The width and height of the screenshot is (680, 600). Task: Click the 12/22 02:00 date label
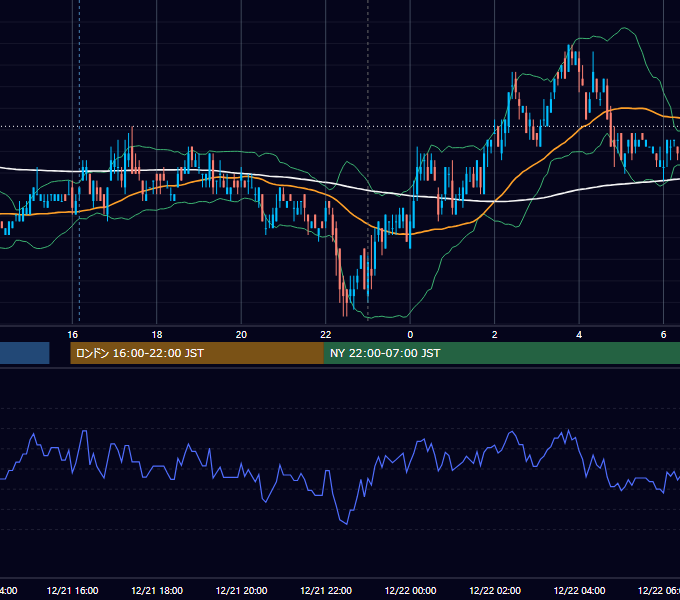(x=495, y=590)
